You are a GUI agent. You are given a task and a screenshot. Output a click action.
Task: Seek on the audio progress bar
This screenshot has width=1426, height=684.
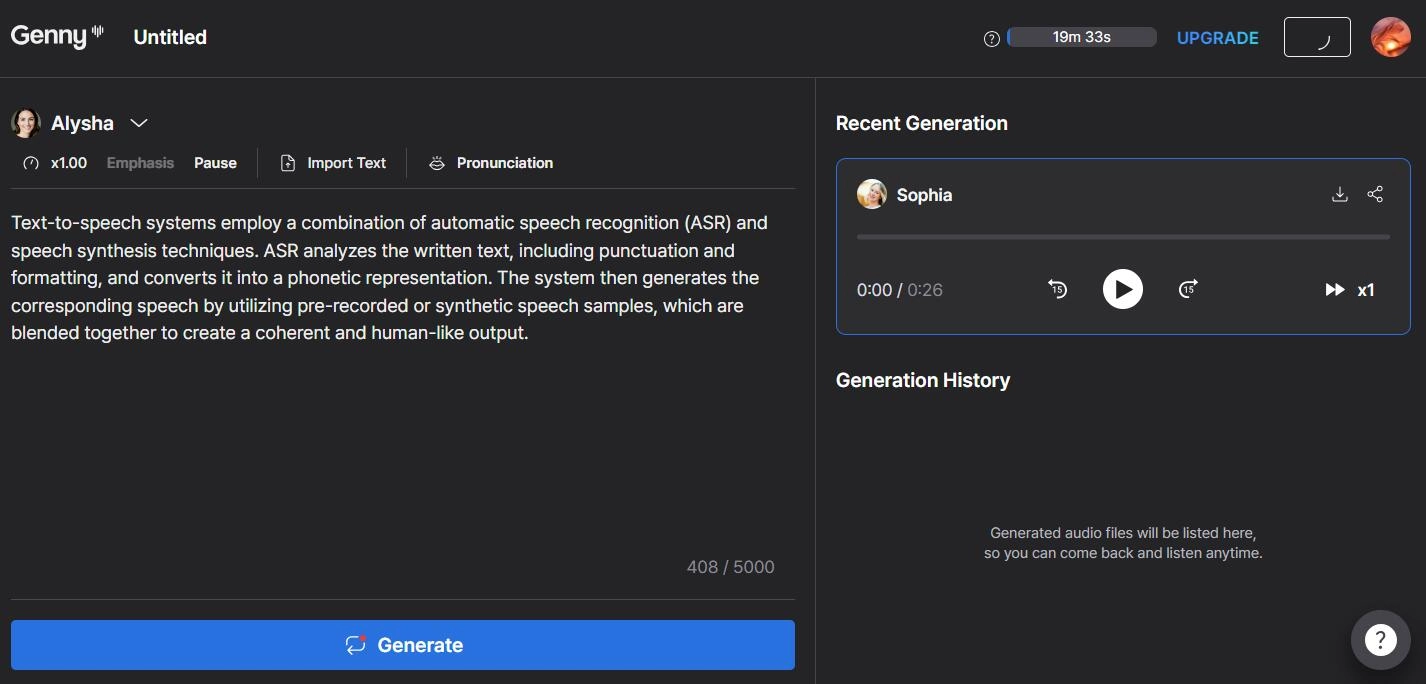pos(1123,237)
